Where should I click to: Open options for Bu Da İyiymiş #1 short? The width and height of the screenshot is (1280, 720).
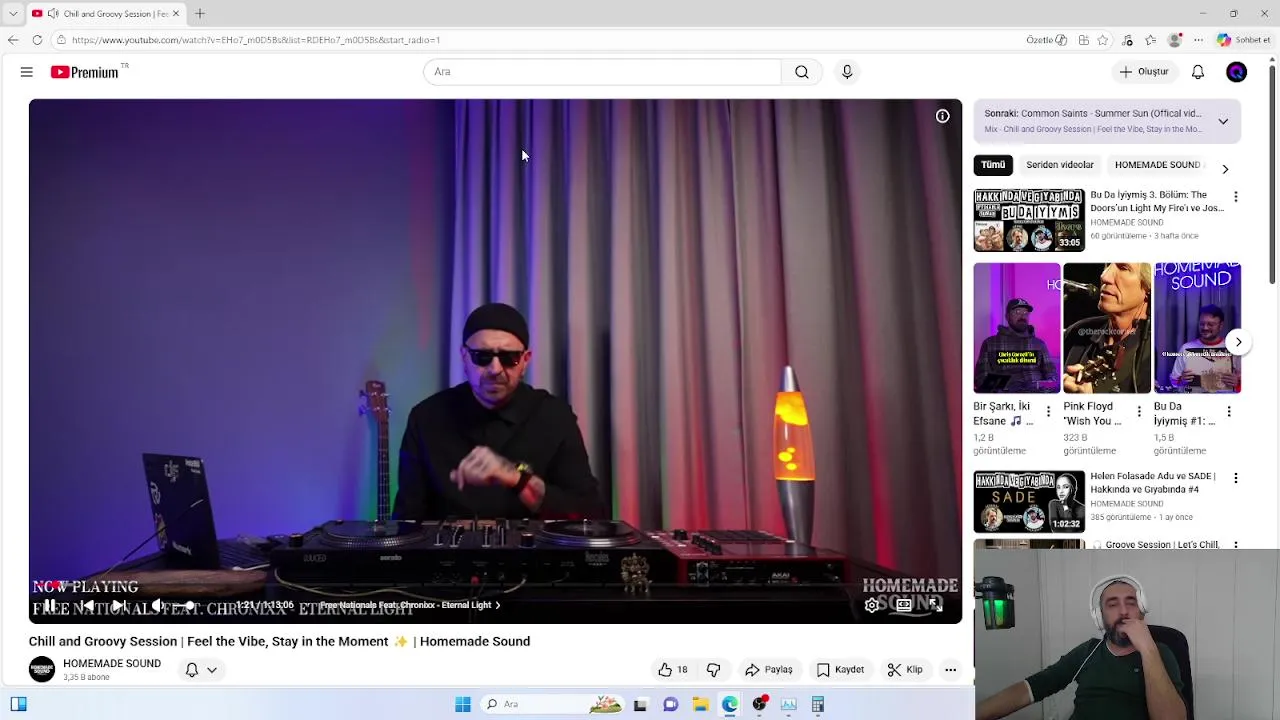tap(1229, 411)
